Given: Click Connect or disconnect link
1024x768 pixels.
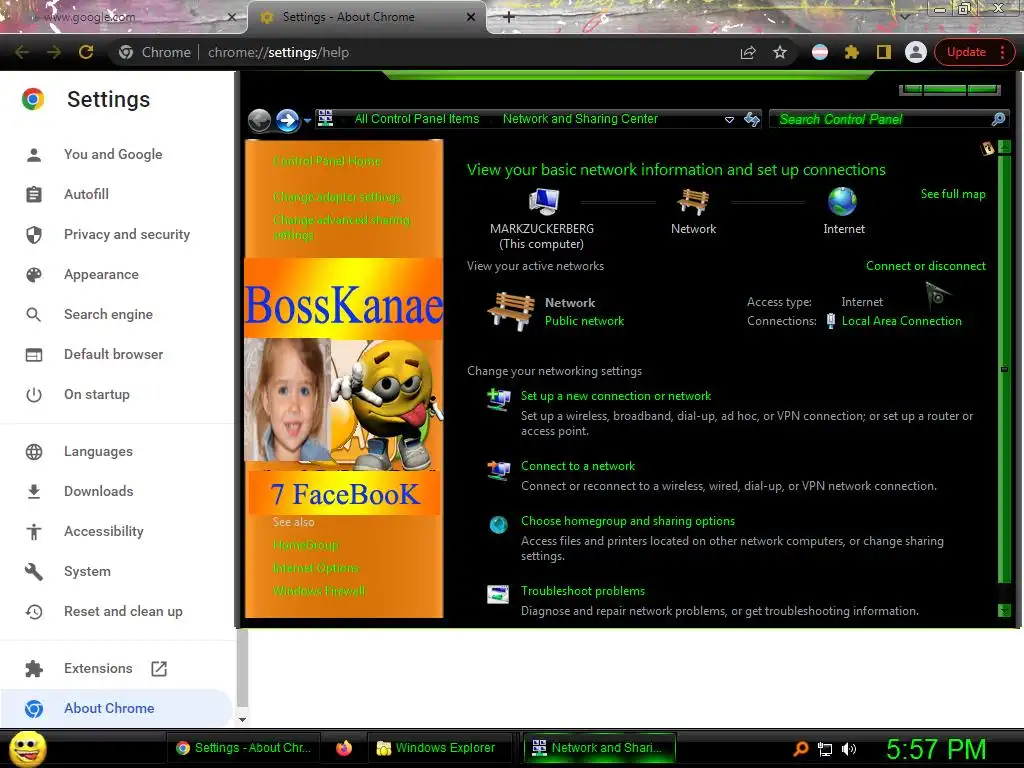Looking at the screenshot, I should coord(925,266).
